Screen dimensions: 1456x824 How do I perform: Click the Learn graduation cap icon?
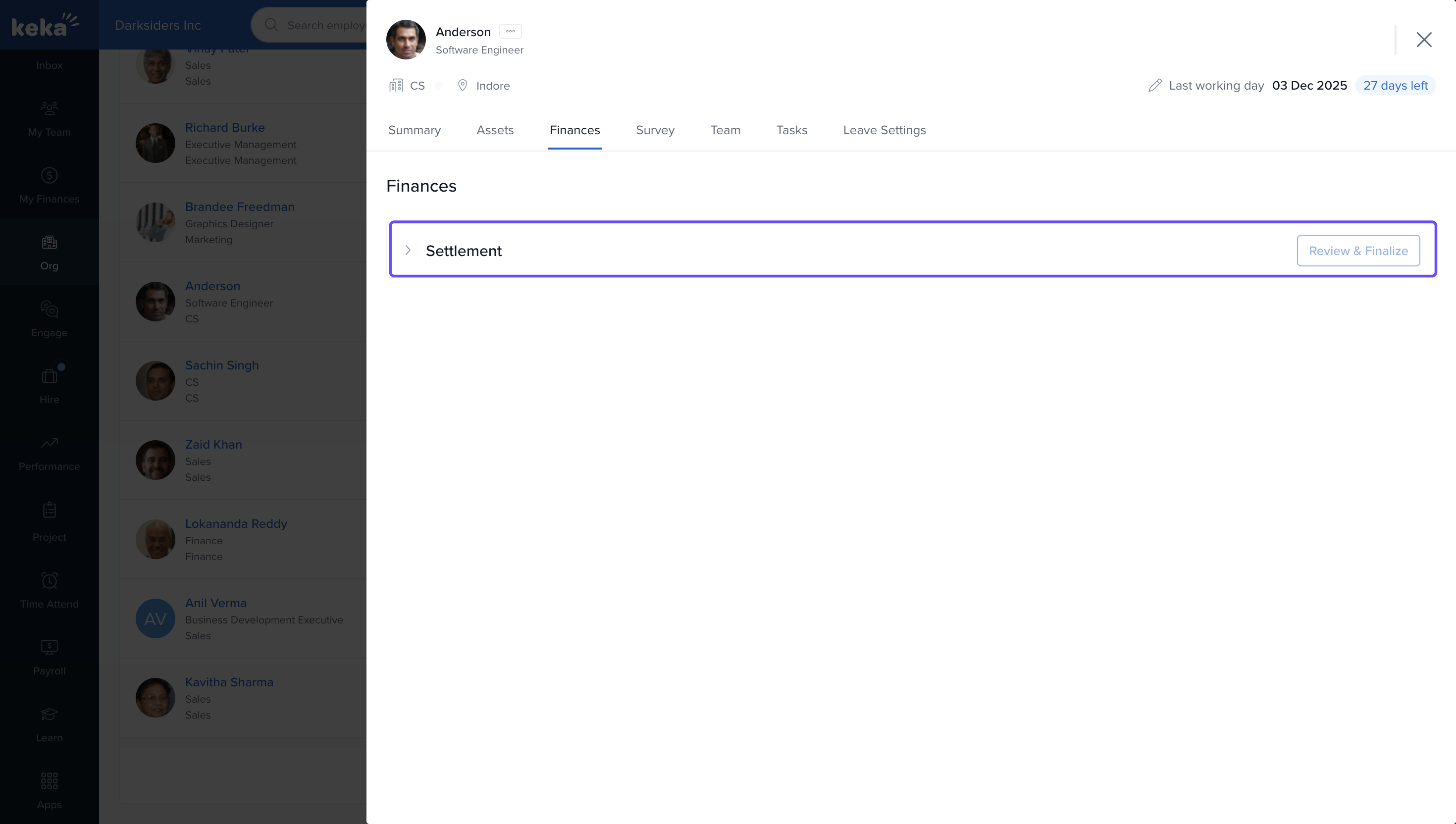[49, 714]
